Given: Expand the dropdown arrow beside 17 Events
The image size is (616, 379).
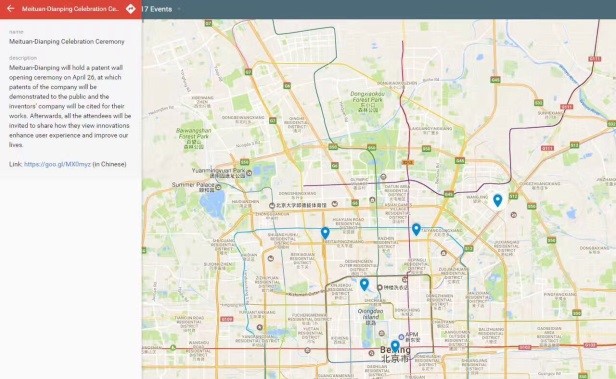Looking at the screenshot, I should (x=179, y=9).
